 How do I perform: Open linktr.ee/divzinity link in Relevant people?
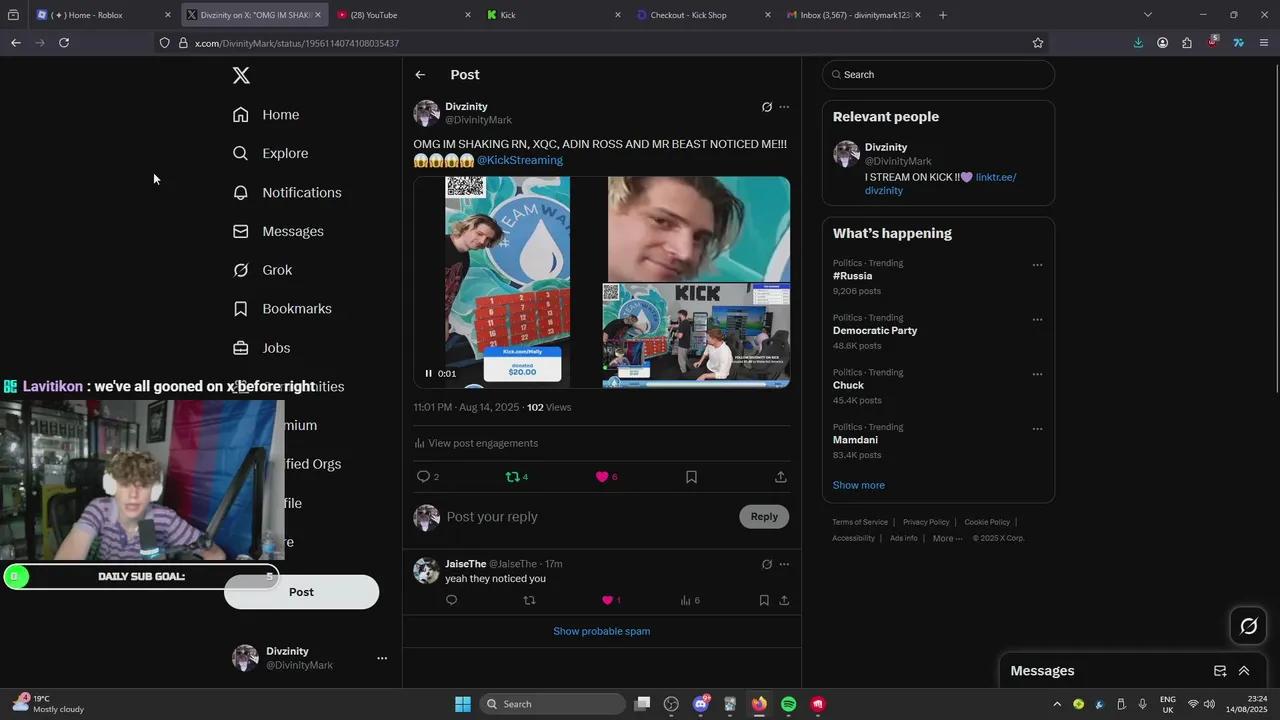click(940, 184)
